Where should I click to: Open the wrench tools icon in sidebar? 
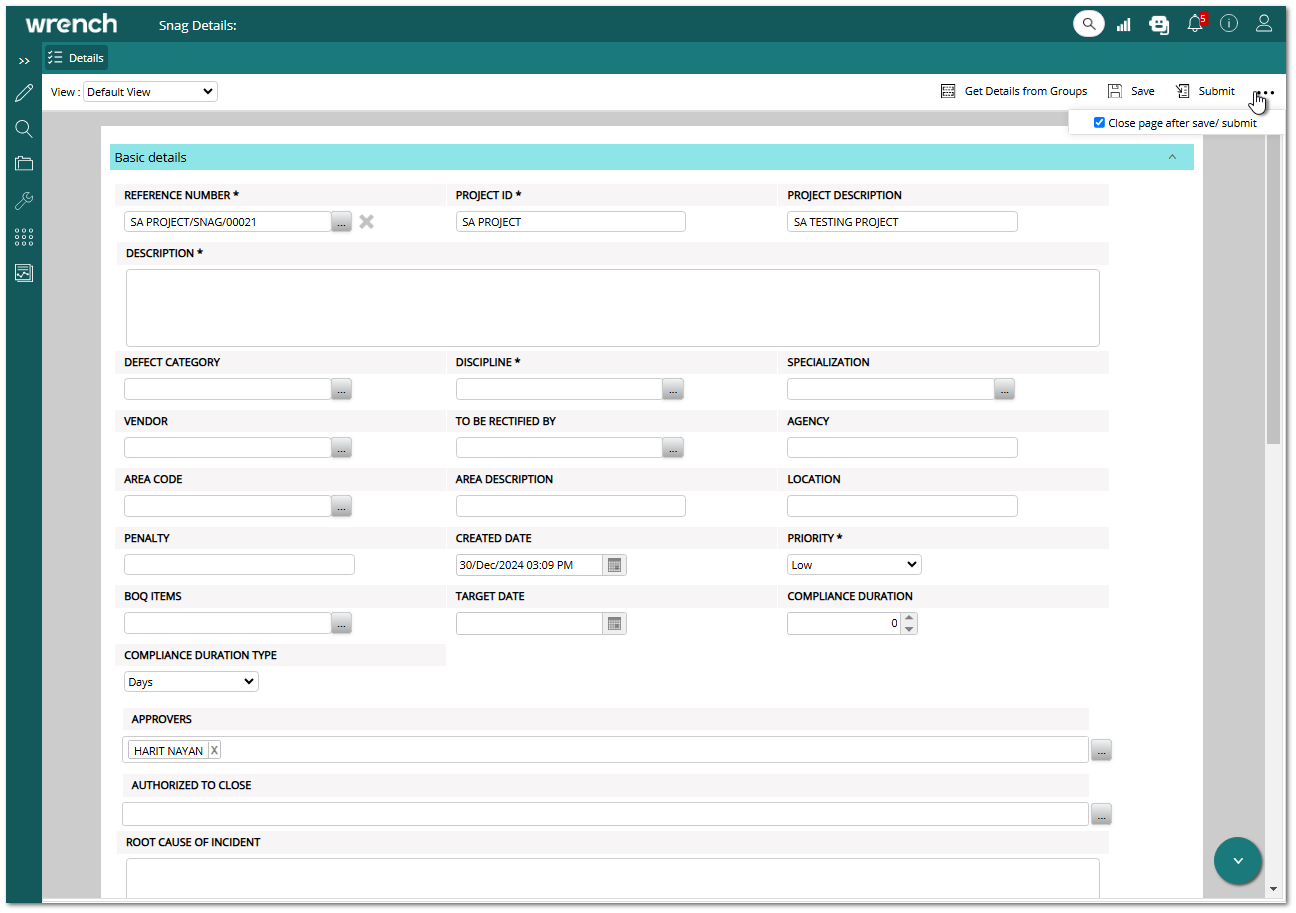point(24,200)
